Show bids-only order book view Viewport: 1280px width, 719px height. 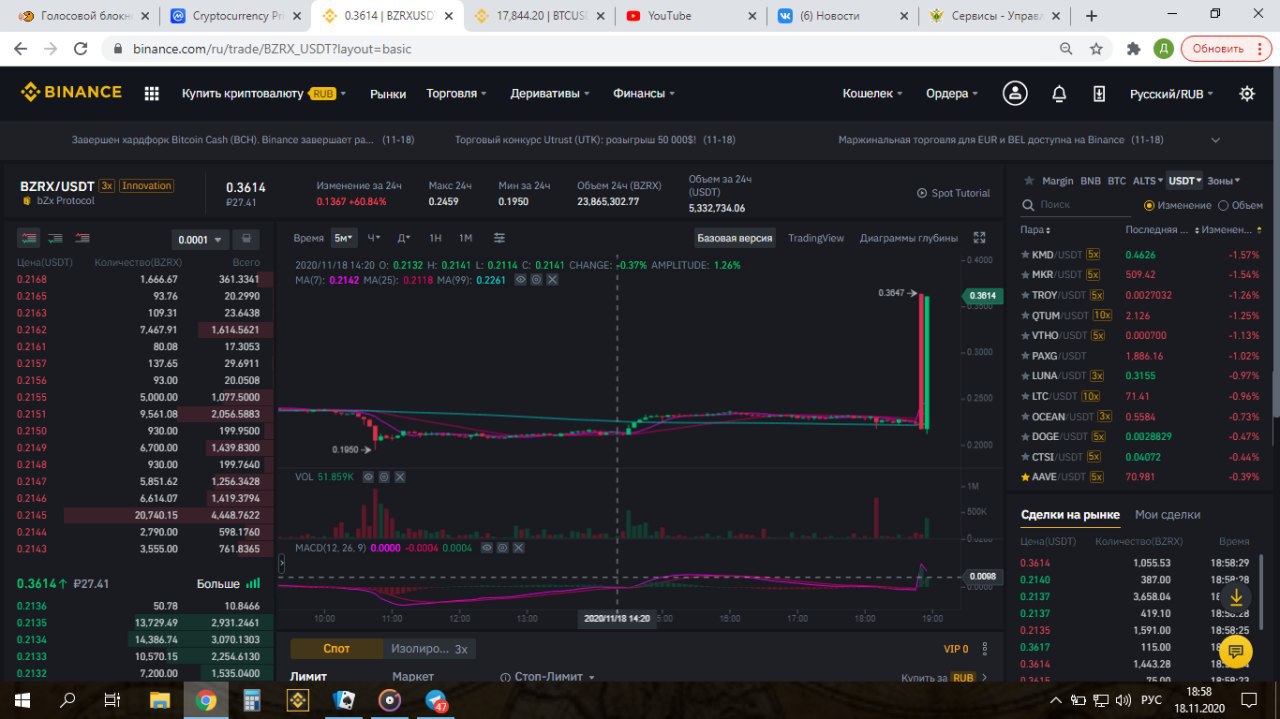pos(56,238)
